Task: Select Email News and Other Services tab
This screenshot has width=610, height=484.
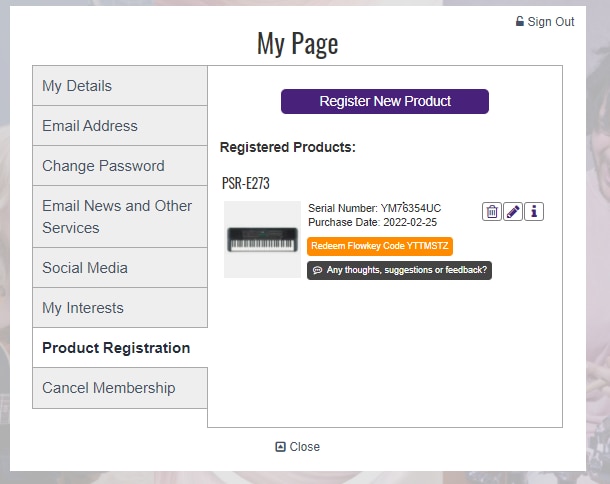Action: [x=120, y=216]
